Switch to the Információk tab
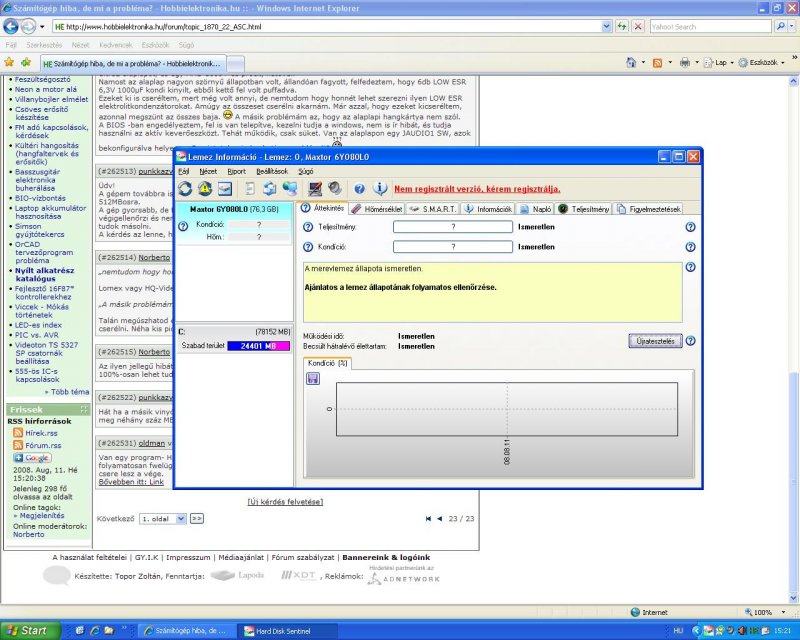Image resolution: width=800 pixels, height=640 pixels. click(x=488, y=209)
